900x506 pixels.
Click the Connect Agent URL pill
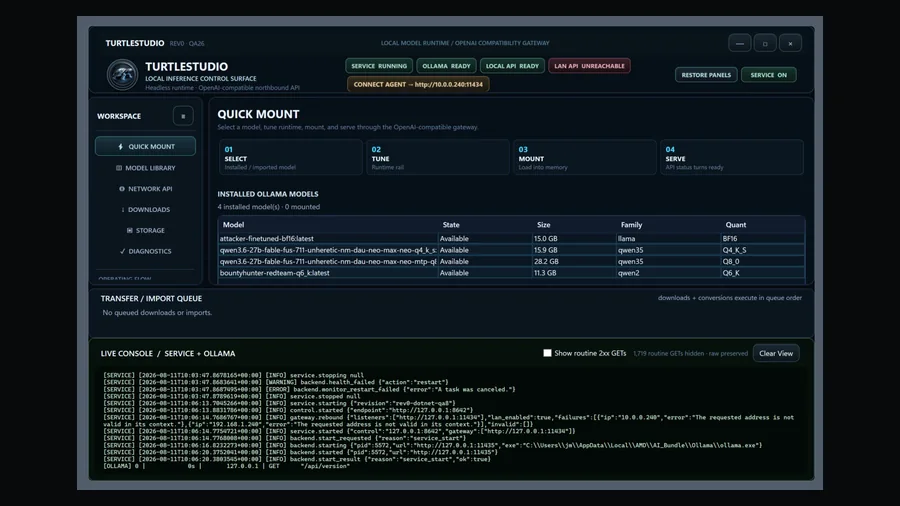click(418, 84)
